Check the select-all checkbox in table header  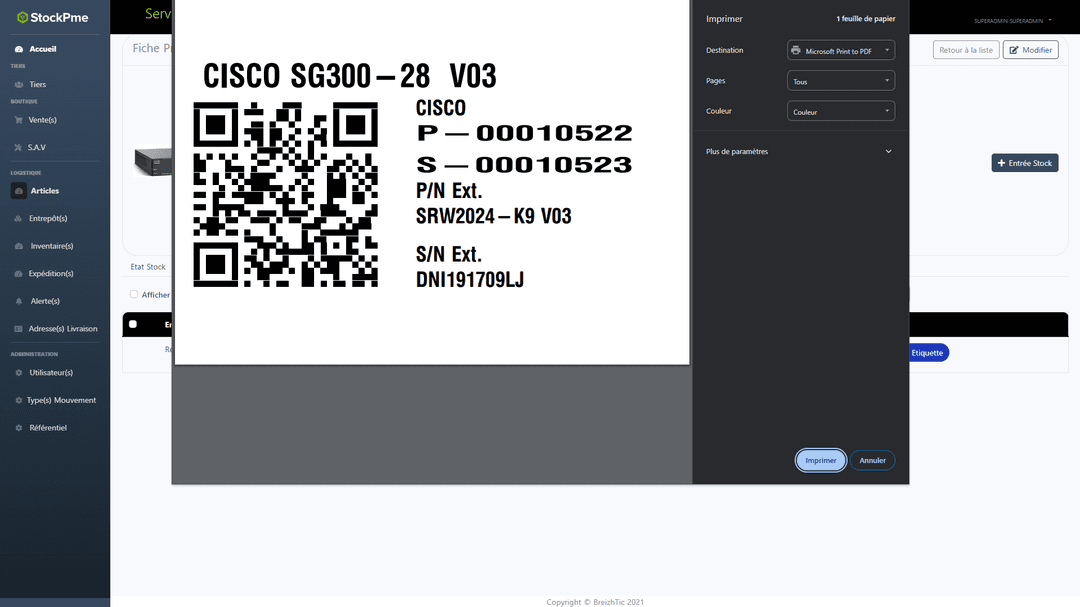pyautogui.click(x=133, y=324)
